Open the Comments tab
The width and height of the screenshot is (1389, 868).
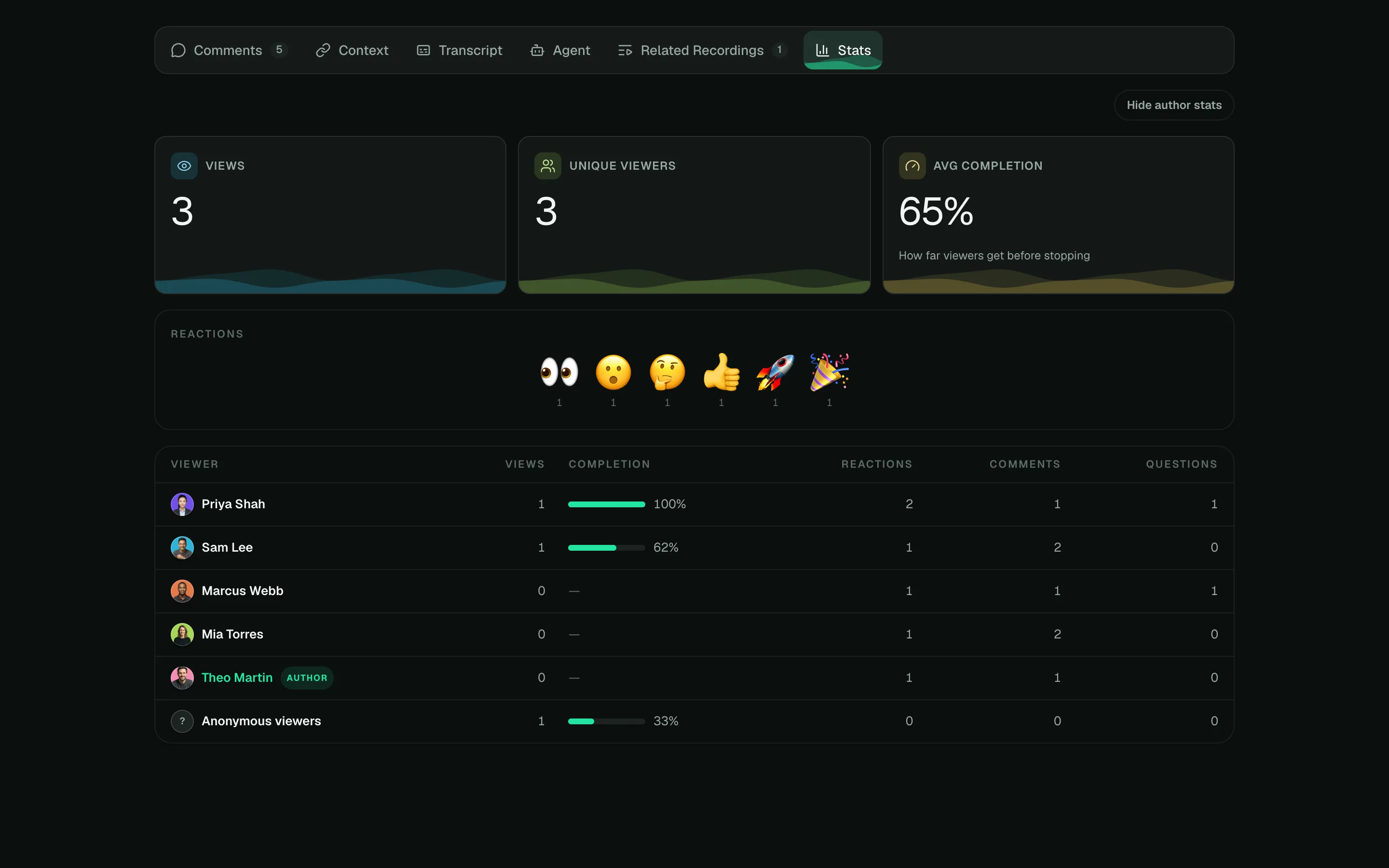[x=229, y=51]
